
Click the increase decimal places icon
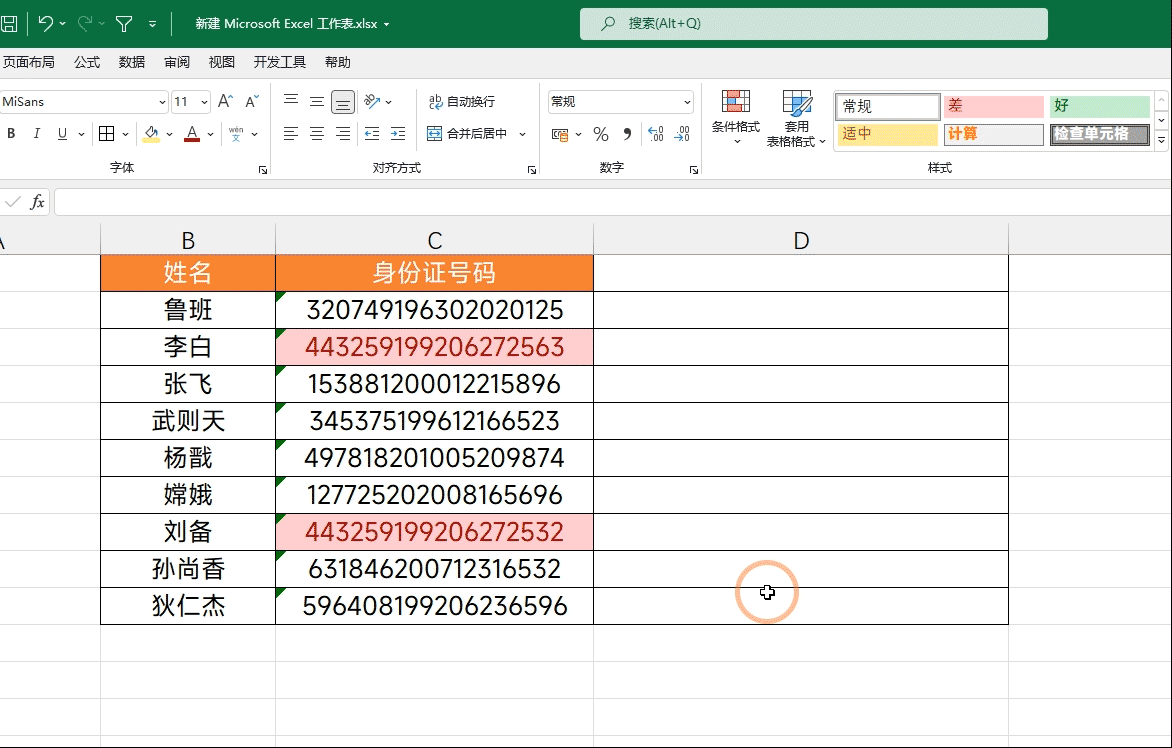[x=656, y=134]
